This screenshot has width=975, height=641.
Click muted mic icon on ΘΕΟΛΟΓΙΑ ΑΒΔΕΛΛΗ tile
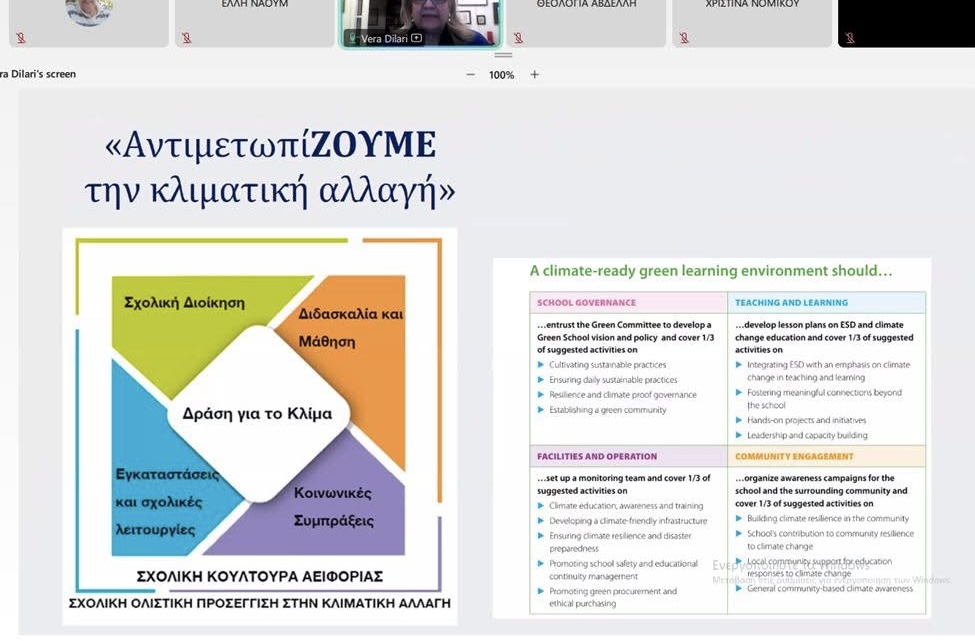click(x=518, y=38)
